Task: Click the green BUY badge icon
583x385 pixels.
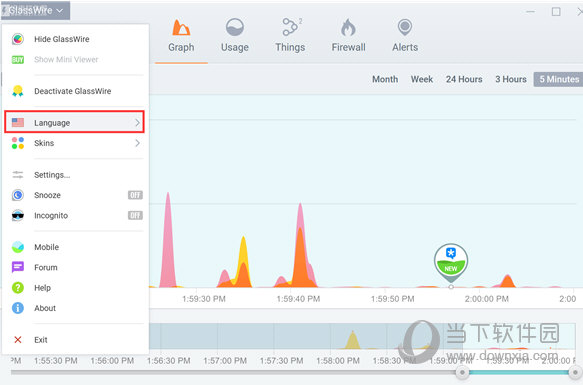Action: tap(18, 60)
